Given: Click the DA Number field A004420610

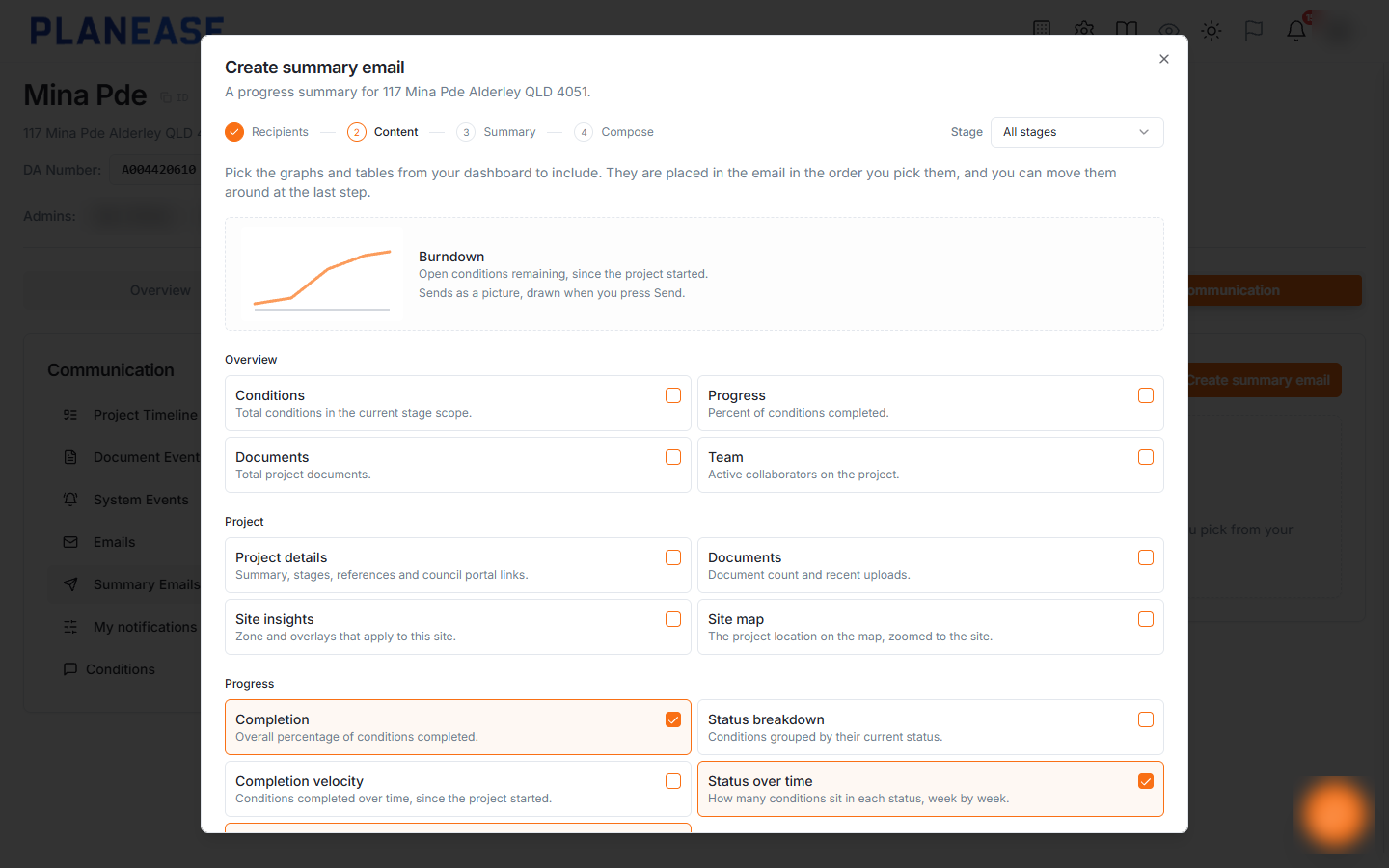Looking at the screenshot, I should 158,170.
